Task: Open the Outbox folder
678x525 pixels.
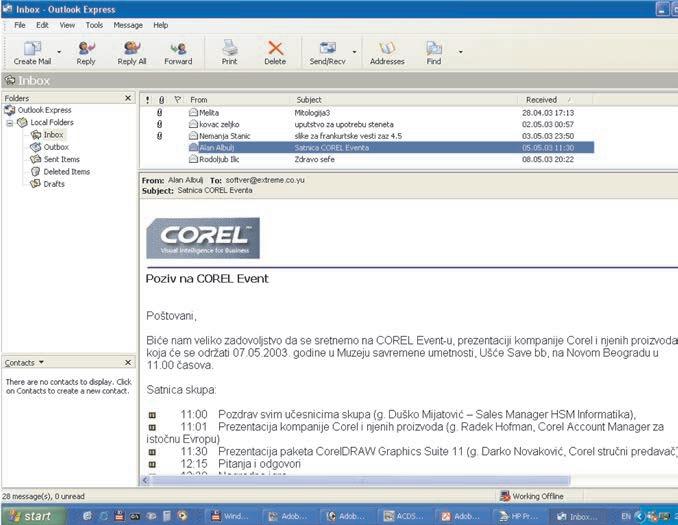Action: [x=50, y=147]
